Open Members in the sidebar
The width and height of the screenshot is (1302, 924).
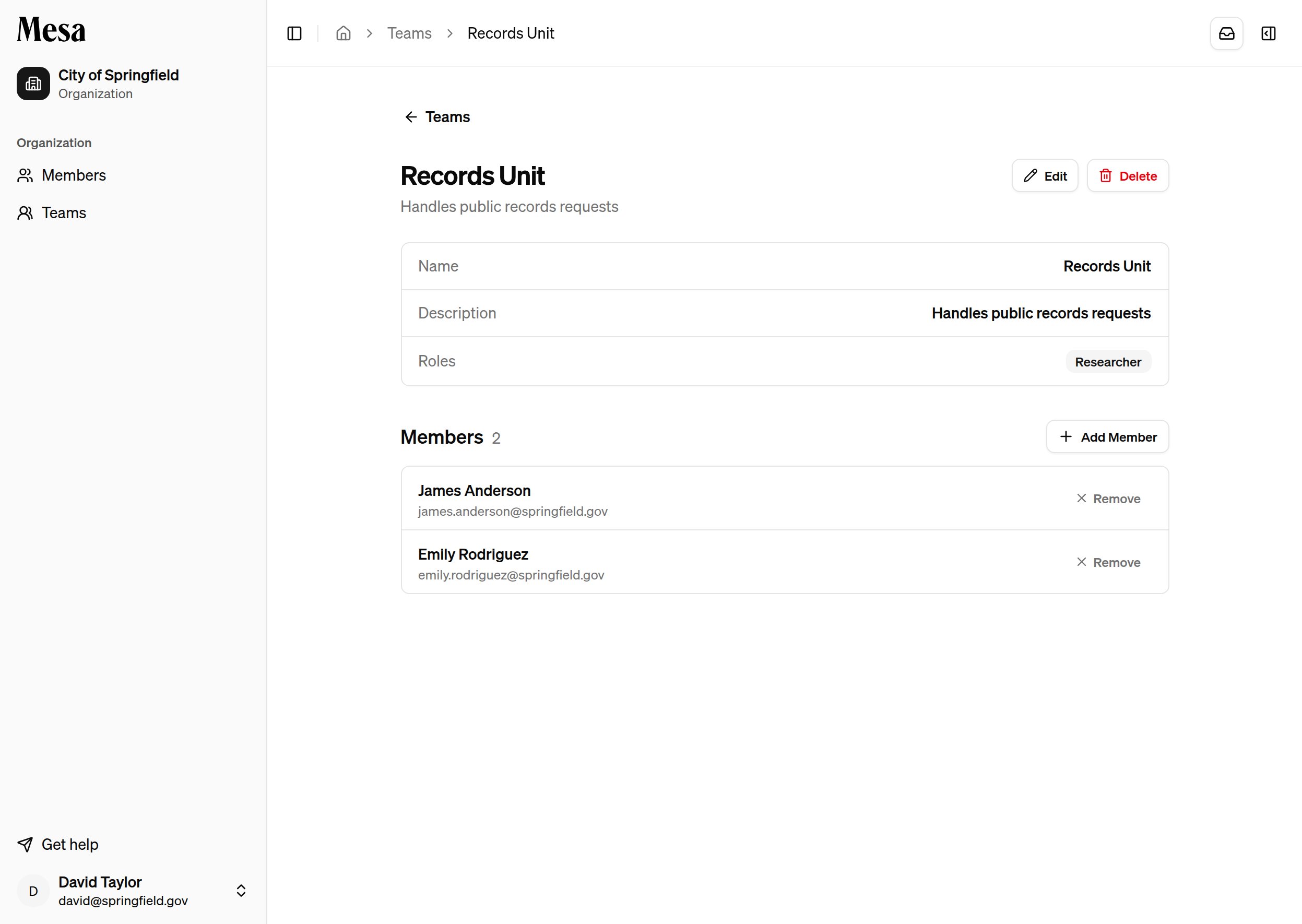click(x=62, y=175)
